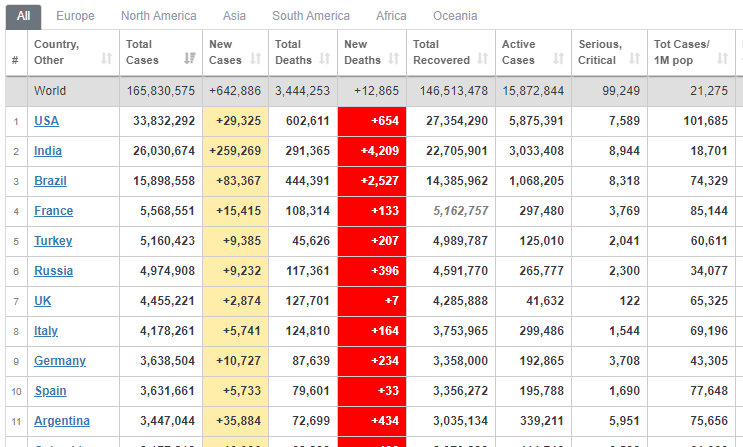Click World total cases 165,830,575

pos(161,91)
